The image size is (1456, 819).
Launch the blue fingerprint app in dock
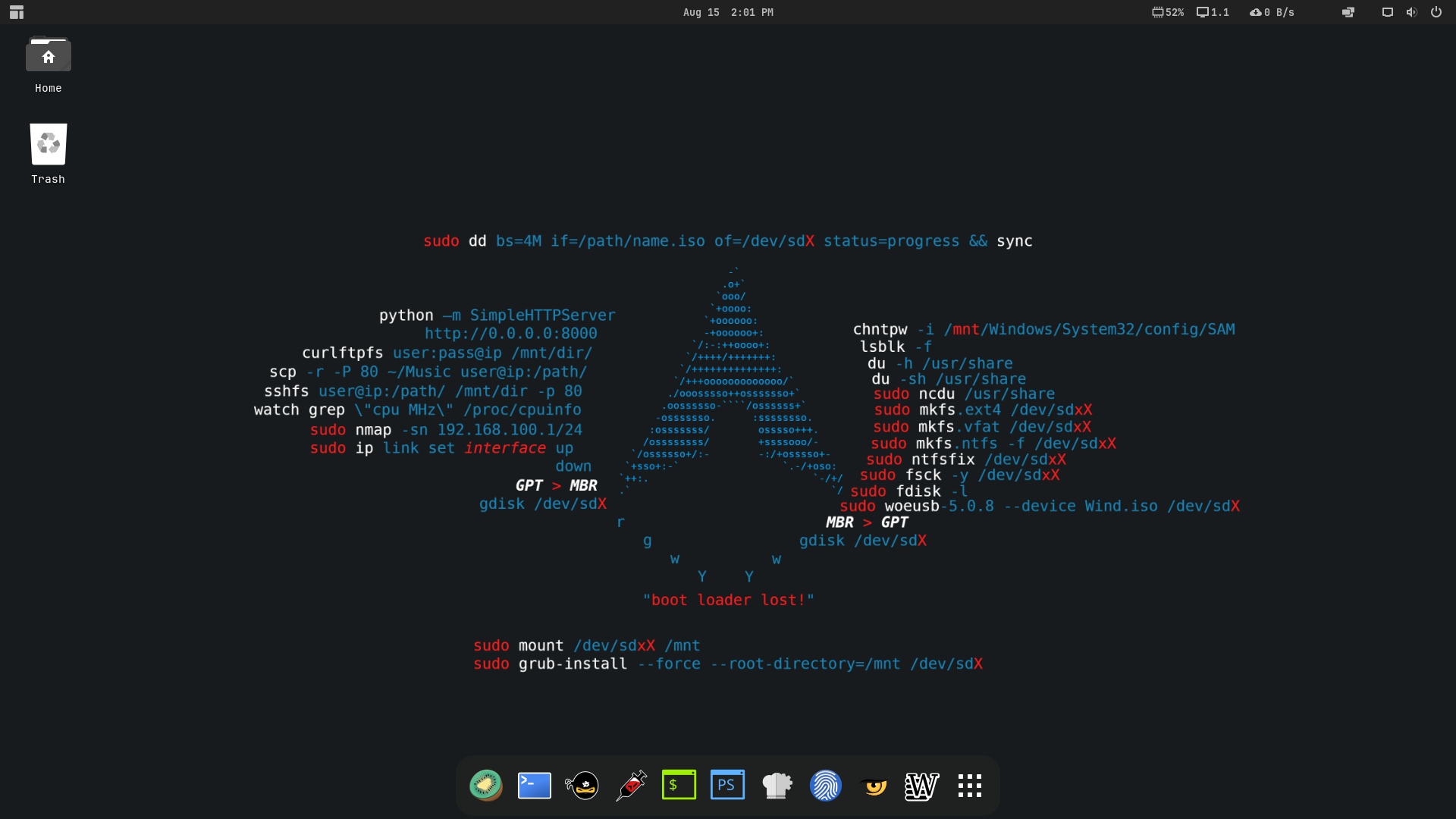tap(825, 786)
